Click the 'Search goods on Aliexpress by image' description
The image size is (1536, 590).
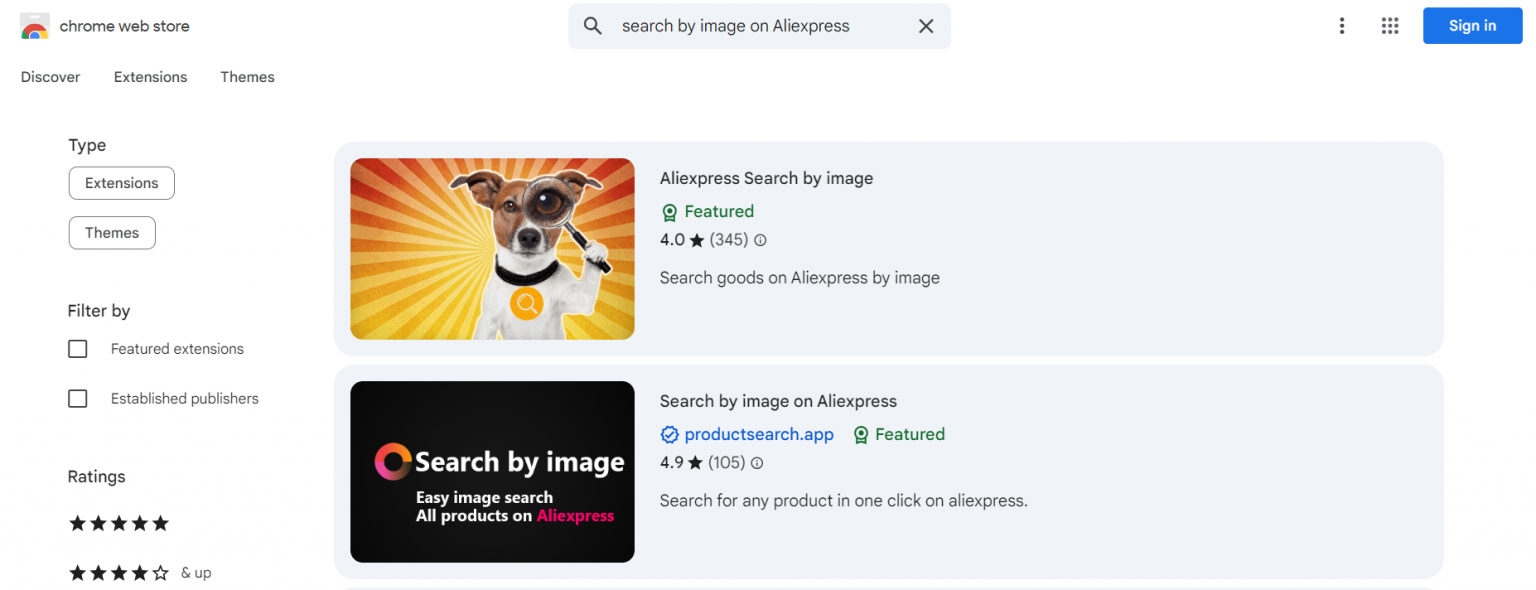pos(800,277)
